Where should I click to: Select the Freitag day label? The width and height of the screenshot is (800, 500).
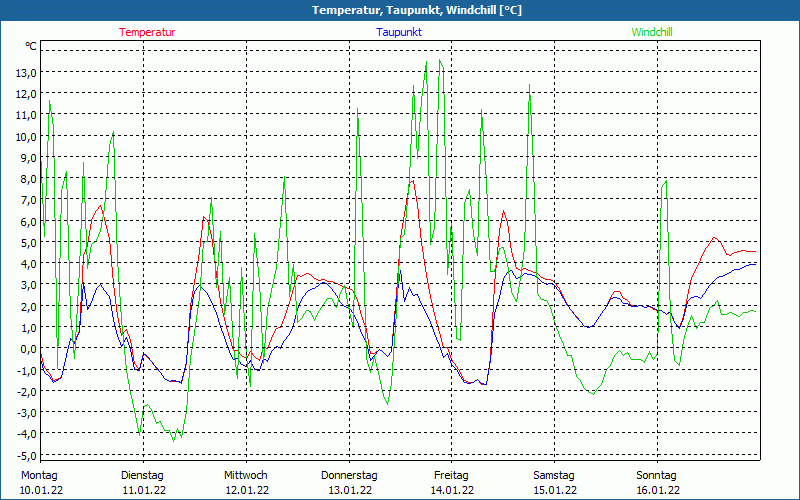coord(451,475)
